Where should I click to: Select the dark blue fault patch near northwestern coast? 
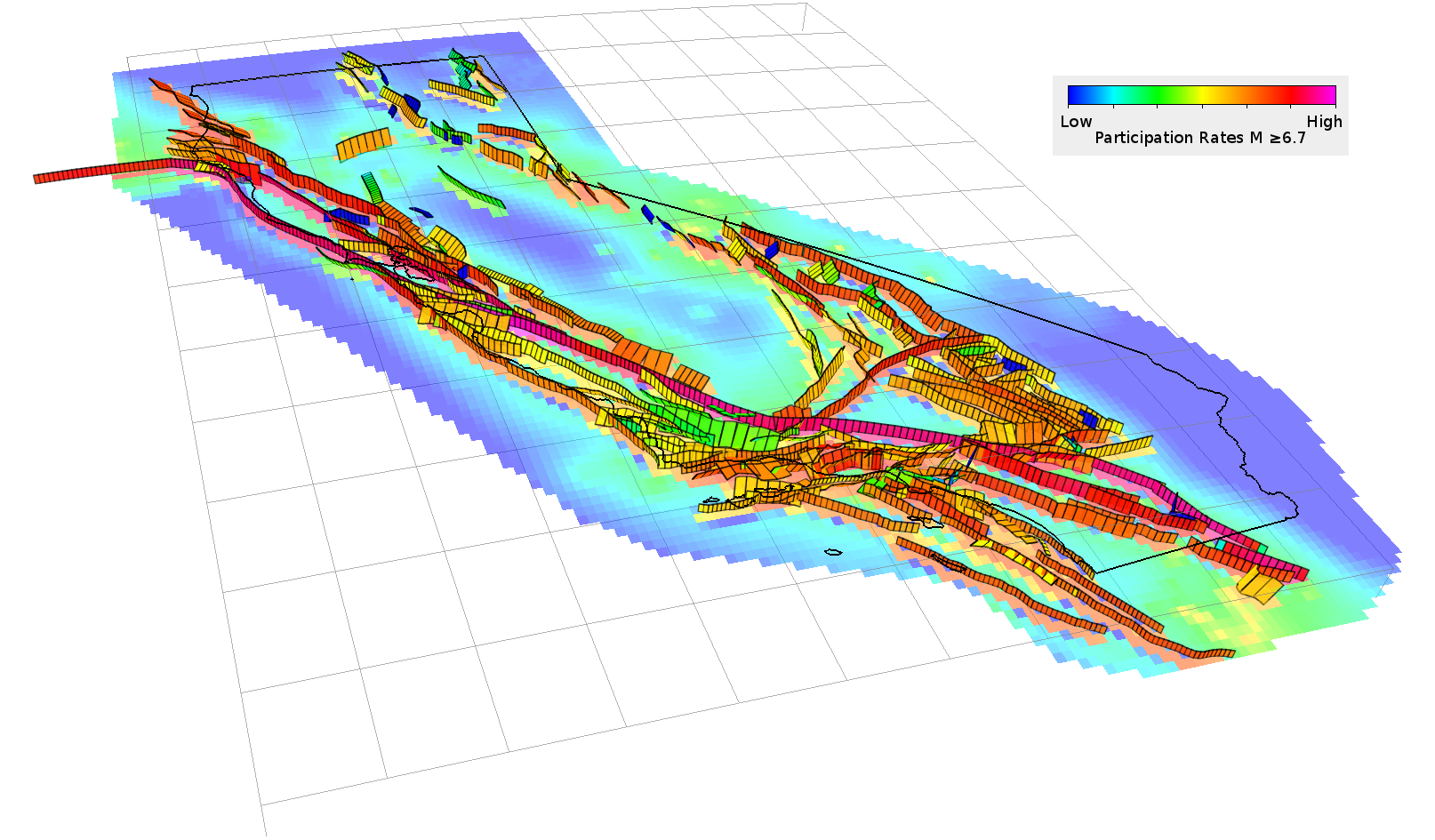pyautogui.click(x=349, y=216)
